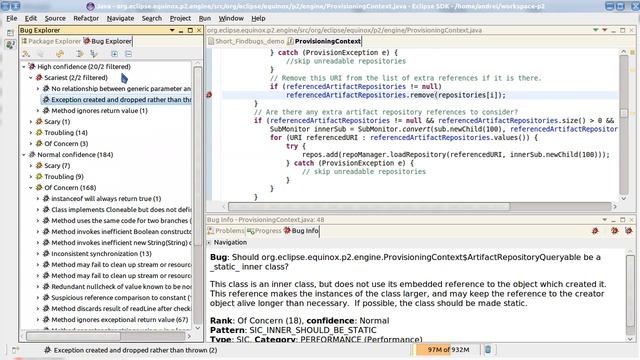This screenshot has height=360, width=640.
Task: Click the bug icon beside High confidence
Action: [32, 67]
